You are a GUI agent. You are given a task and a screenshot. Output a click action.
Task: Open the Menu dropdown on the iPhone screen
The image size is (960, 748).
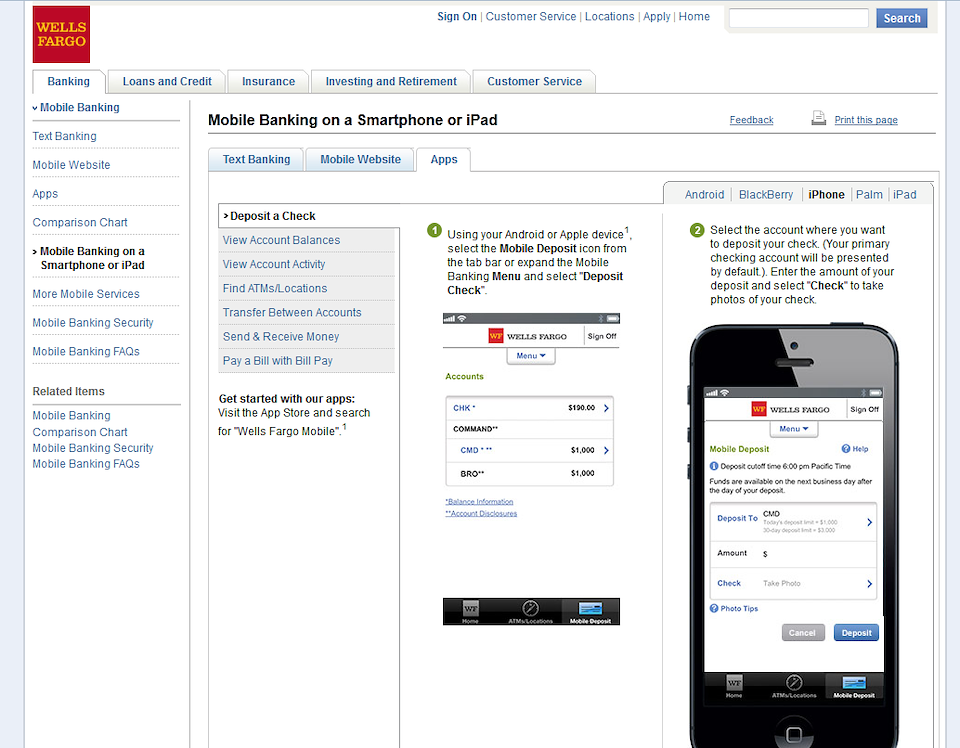[x=794, y=429]
